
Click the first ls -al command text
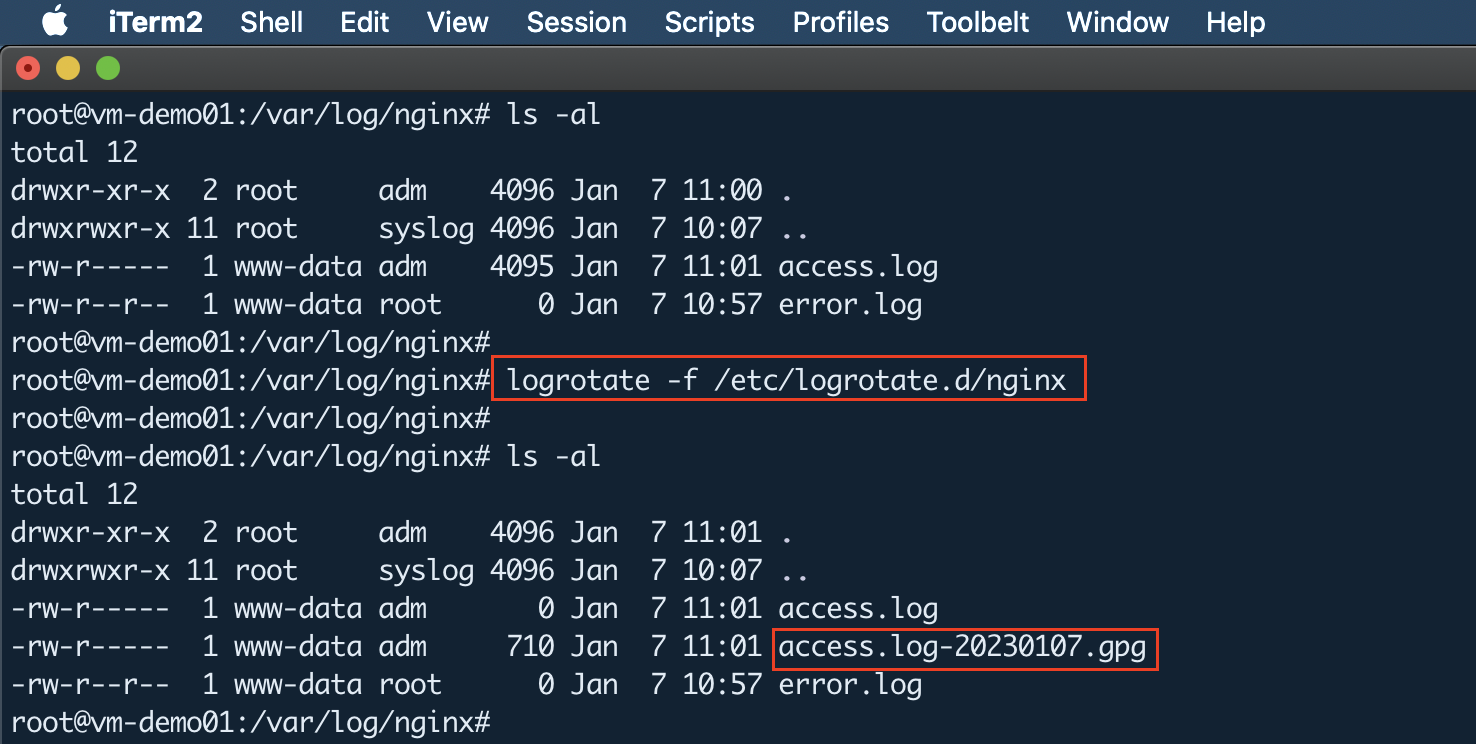tap(554, 114)
